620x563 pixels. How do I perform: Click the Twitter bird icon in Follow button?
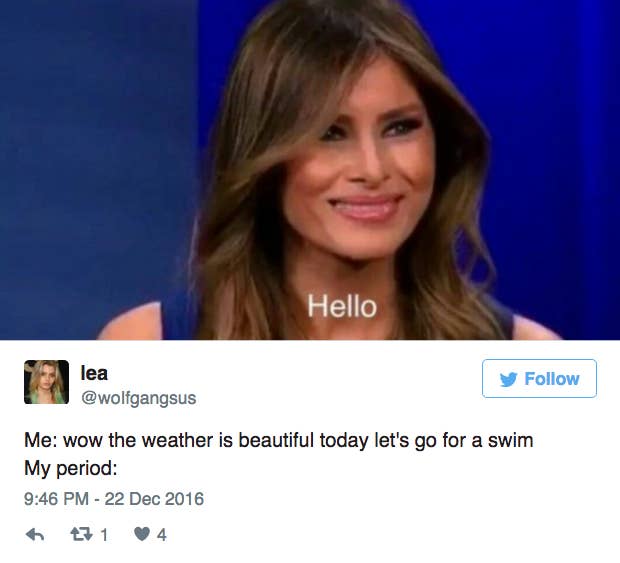(508, 379)
